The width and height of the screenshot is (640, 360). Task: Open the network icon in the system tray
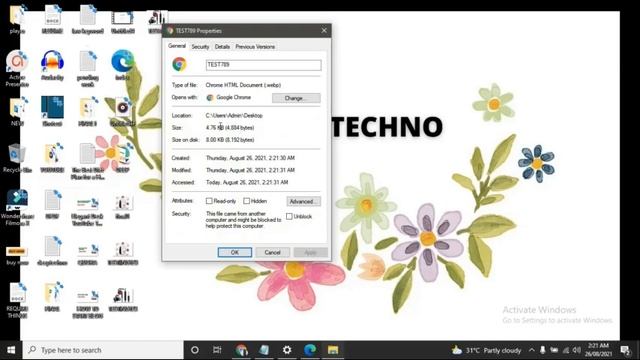(x=566, y=350)
